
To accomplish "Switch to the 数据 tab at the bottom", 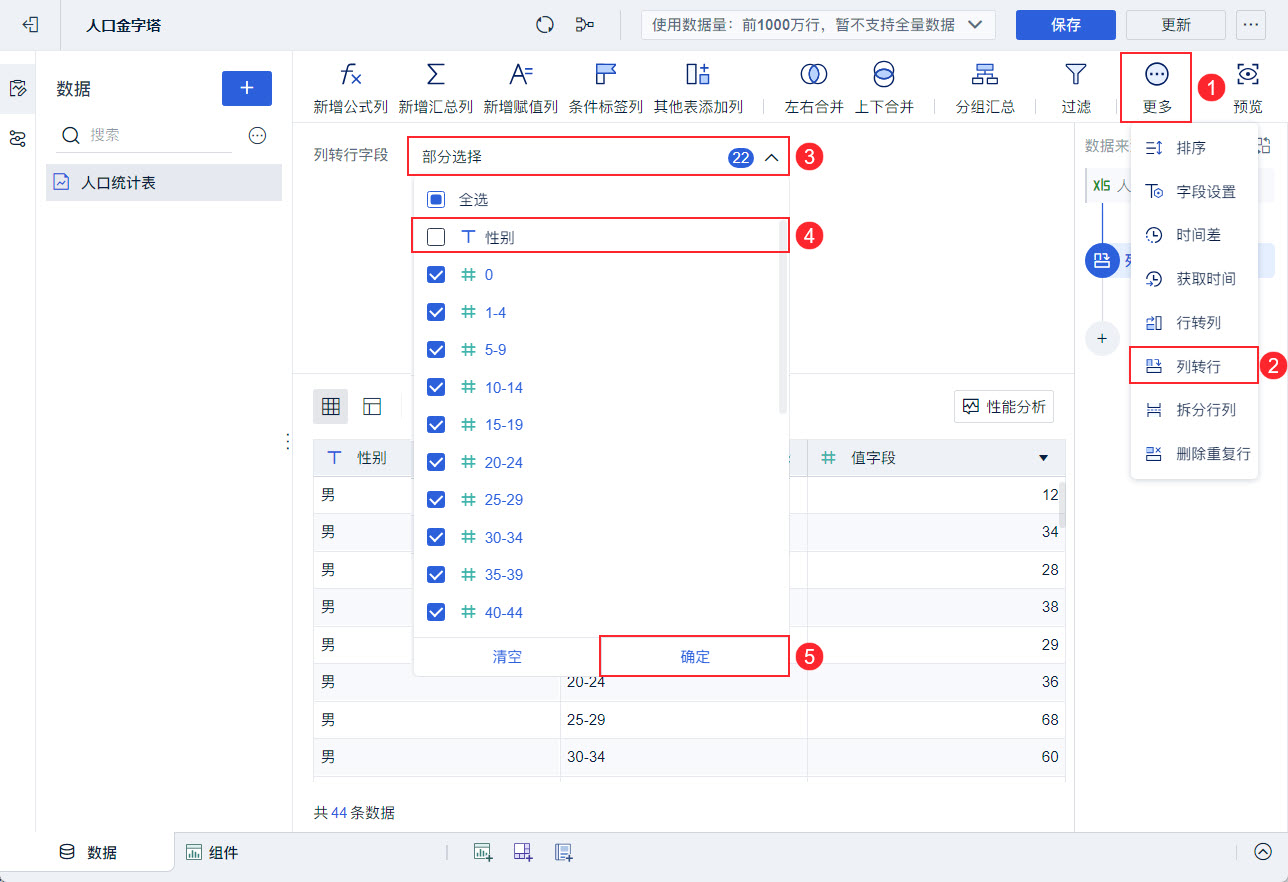I will pyautogui.click(x=88, y=853).
